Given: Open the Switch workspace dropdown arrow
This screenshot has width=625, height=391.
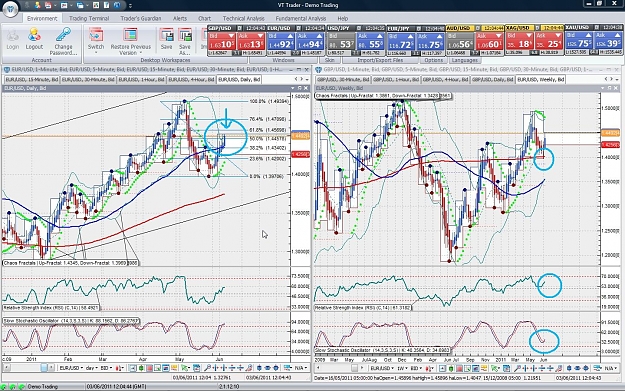Looking at the screenshot, I should 96,53.
